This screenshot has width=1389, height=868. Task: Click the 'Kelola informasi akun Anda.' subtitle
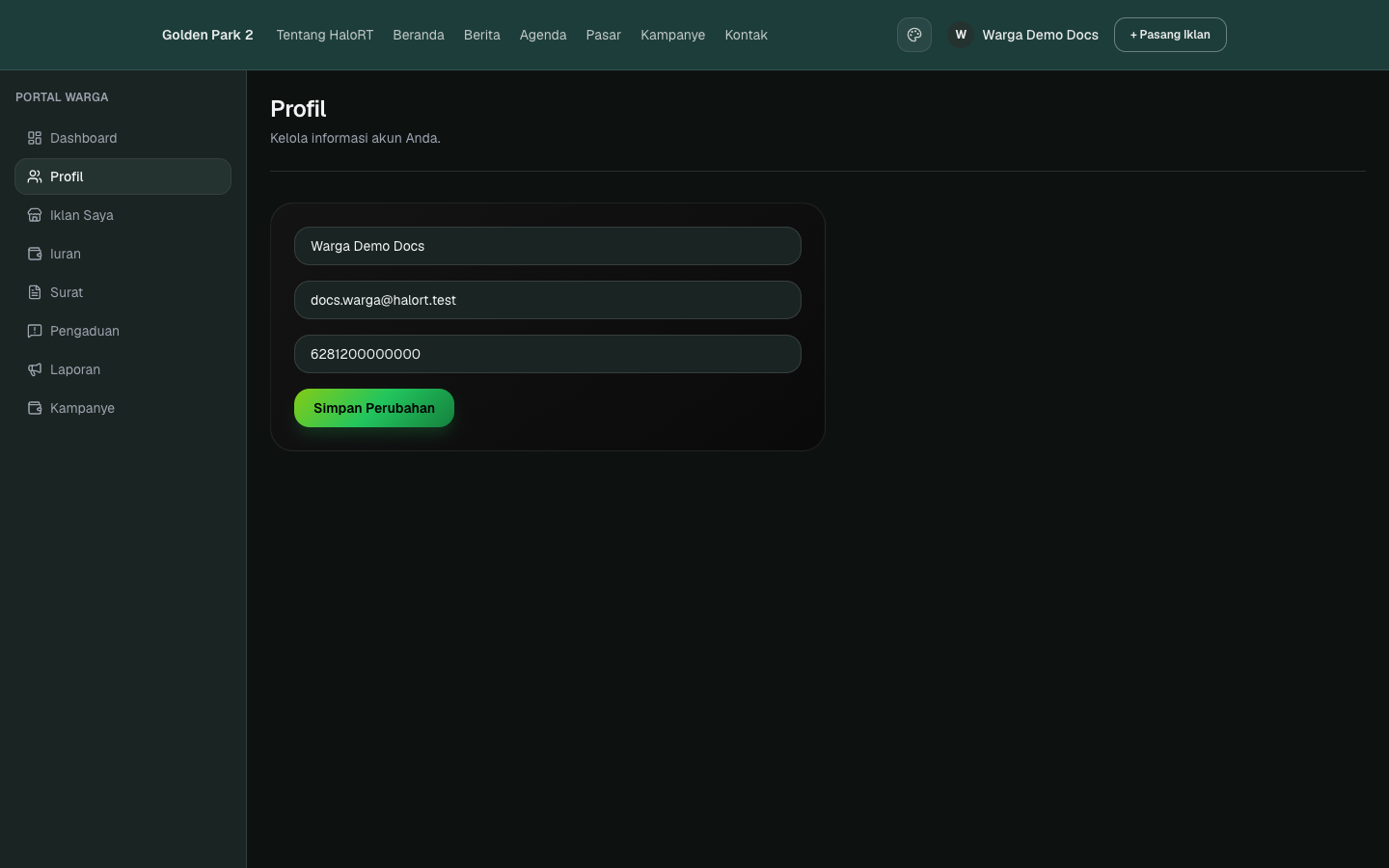(355, 138)
